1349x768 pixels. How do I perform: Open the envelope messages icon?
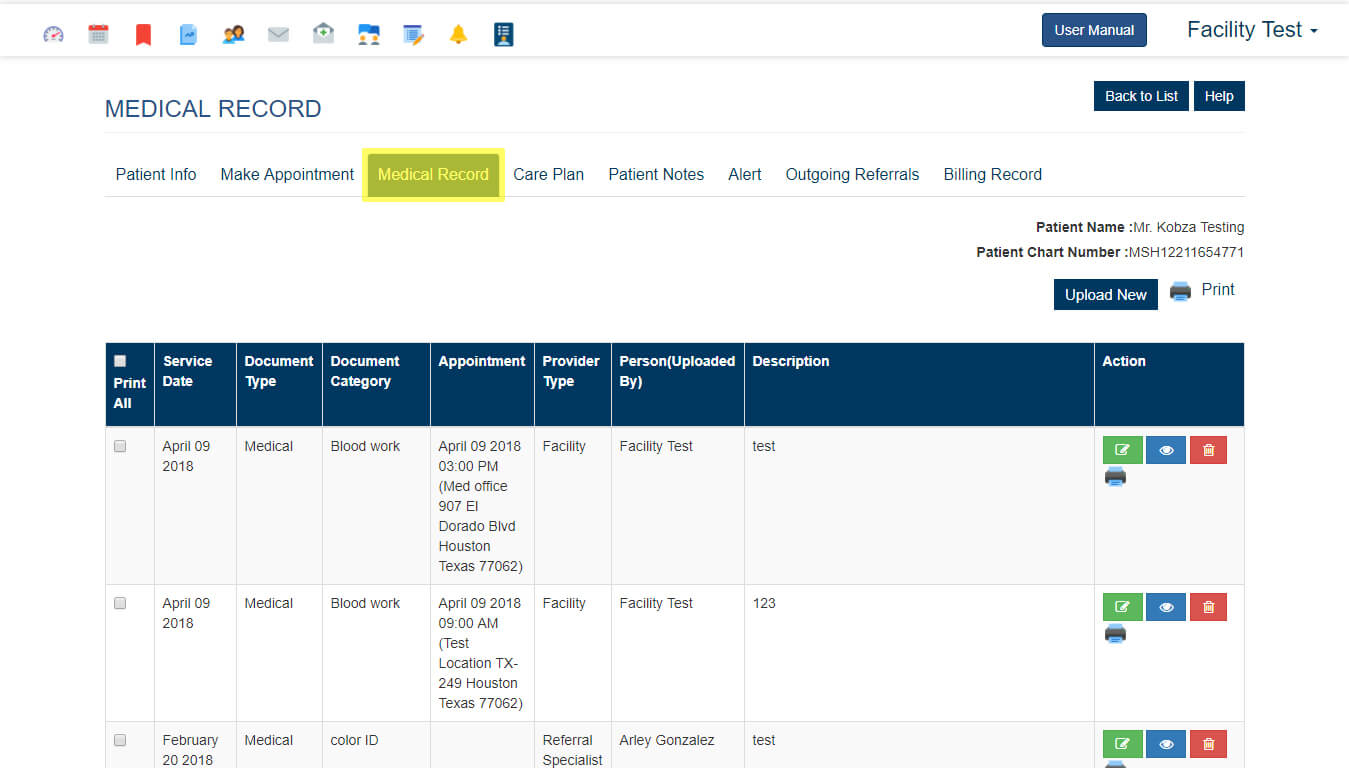(x=278, y=35)
